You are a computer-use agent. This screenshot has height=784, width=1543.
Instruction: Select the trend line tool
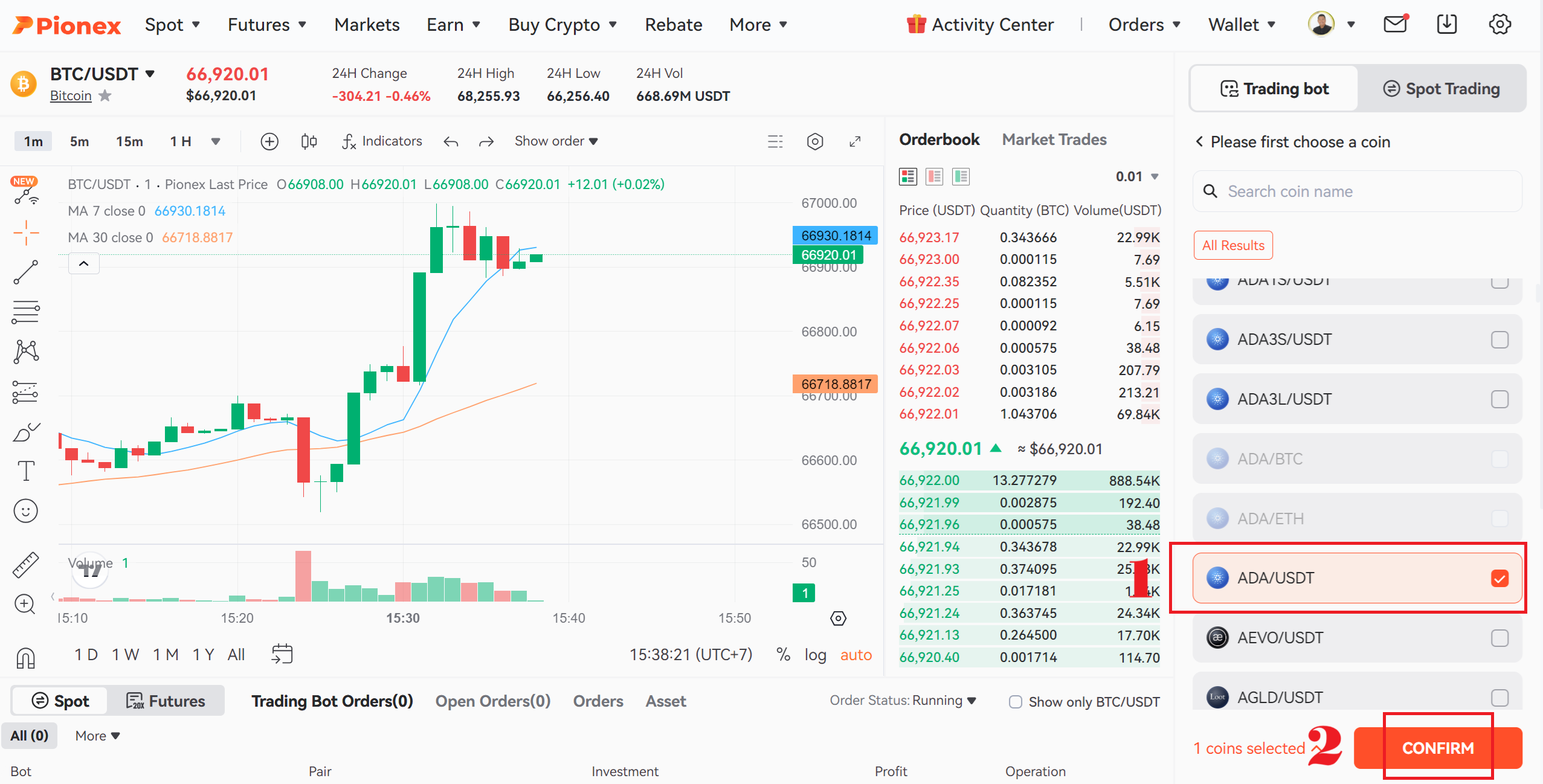point(26,272)
